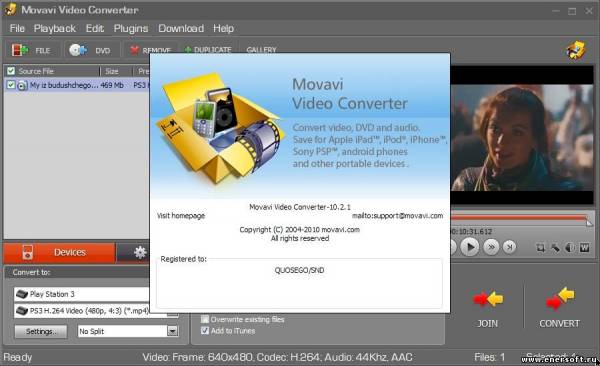Switch to the Devices tab
Screen dimensions: 600x366
click(x=59, y=252)
